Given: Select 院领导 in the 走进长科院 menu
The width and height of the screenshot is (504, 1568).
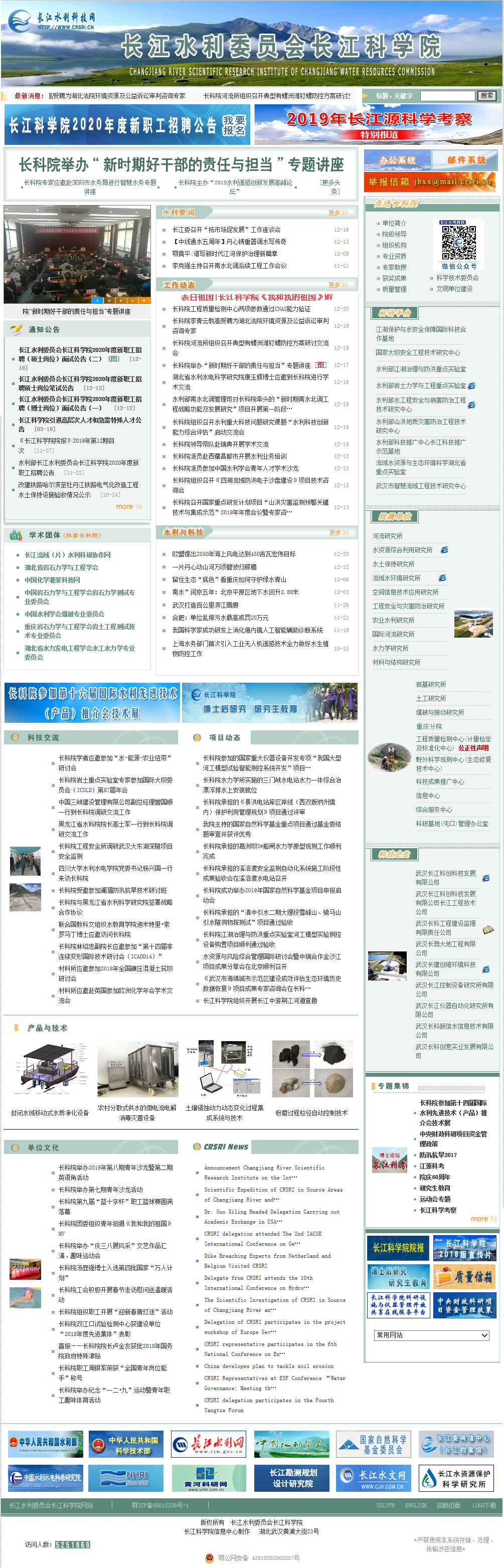Looking at the screenshot, I should click(394, 235).
